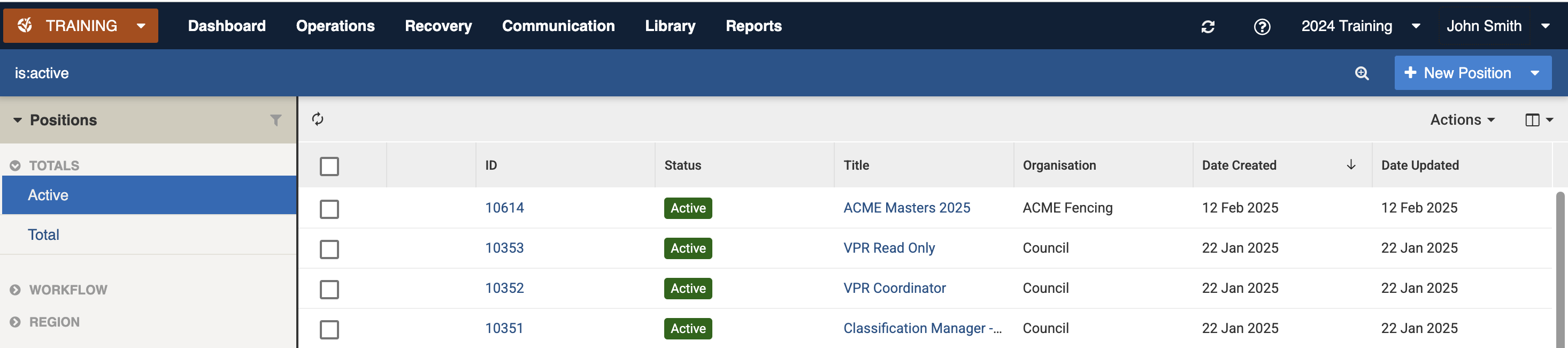Expand the WORKFLOW section arrow icon
Viewport: 1568px width, 348px height.
15,290
